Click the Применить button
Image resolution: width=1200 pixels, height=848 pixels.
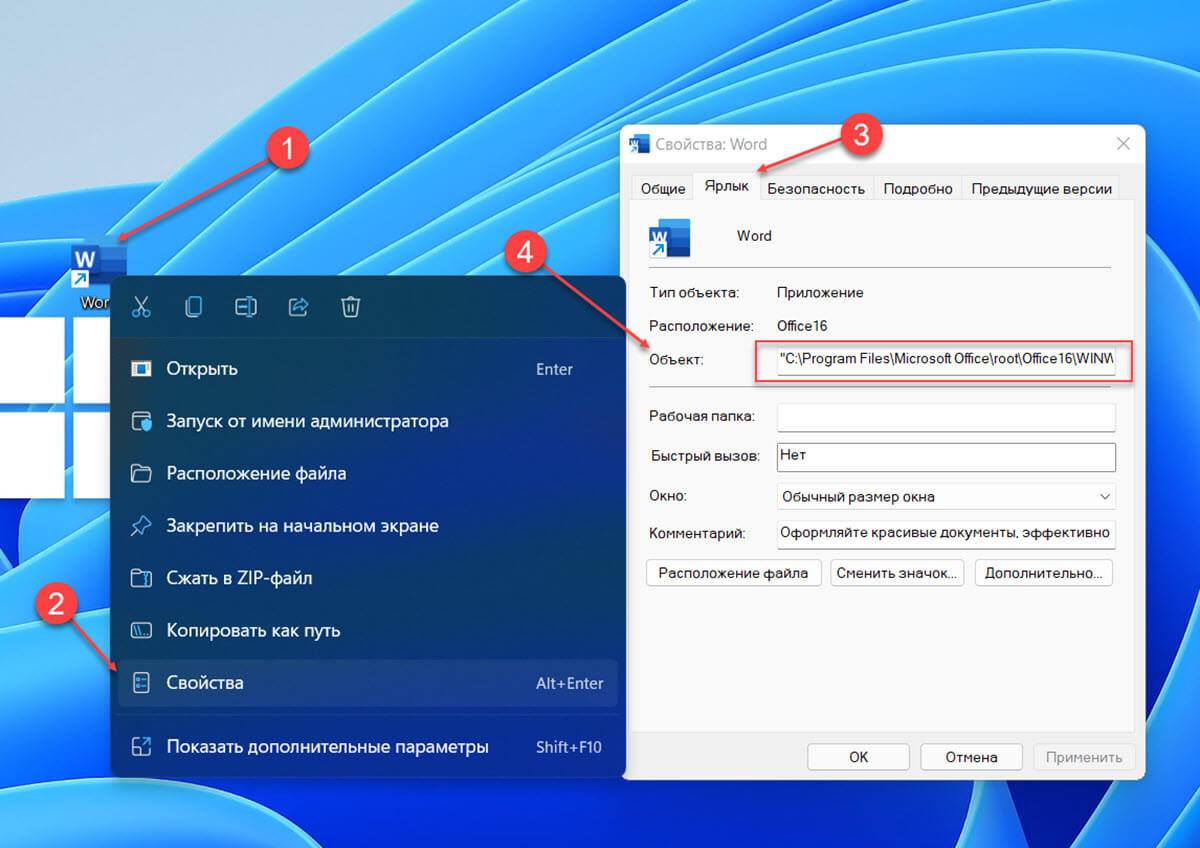[1084, 757]
